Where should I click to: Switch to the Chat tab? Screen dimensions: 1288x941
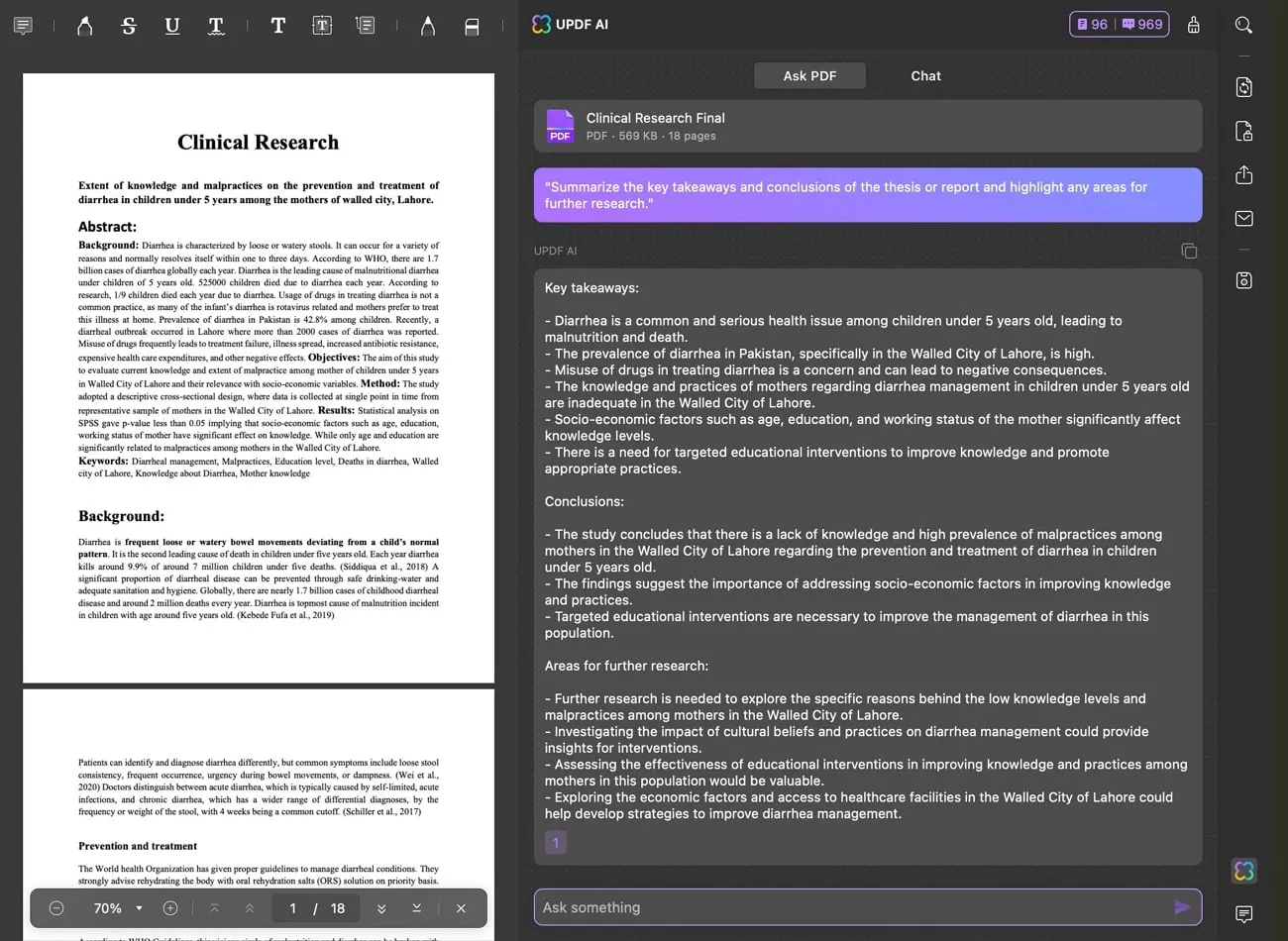click(x=925, y=75)
